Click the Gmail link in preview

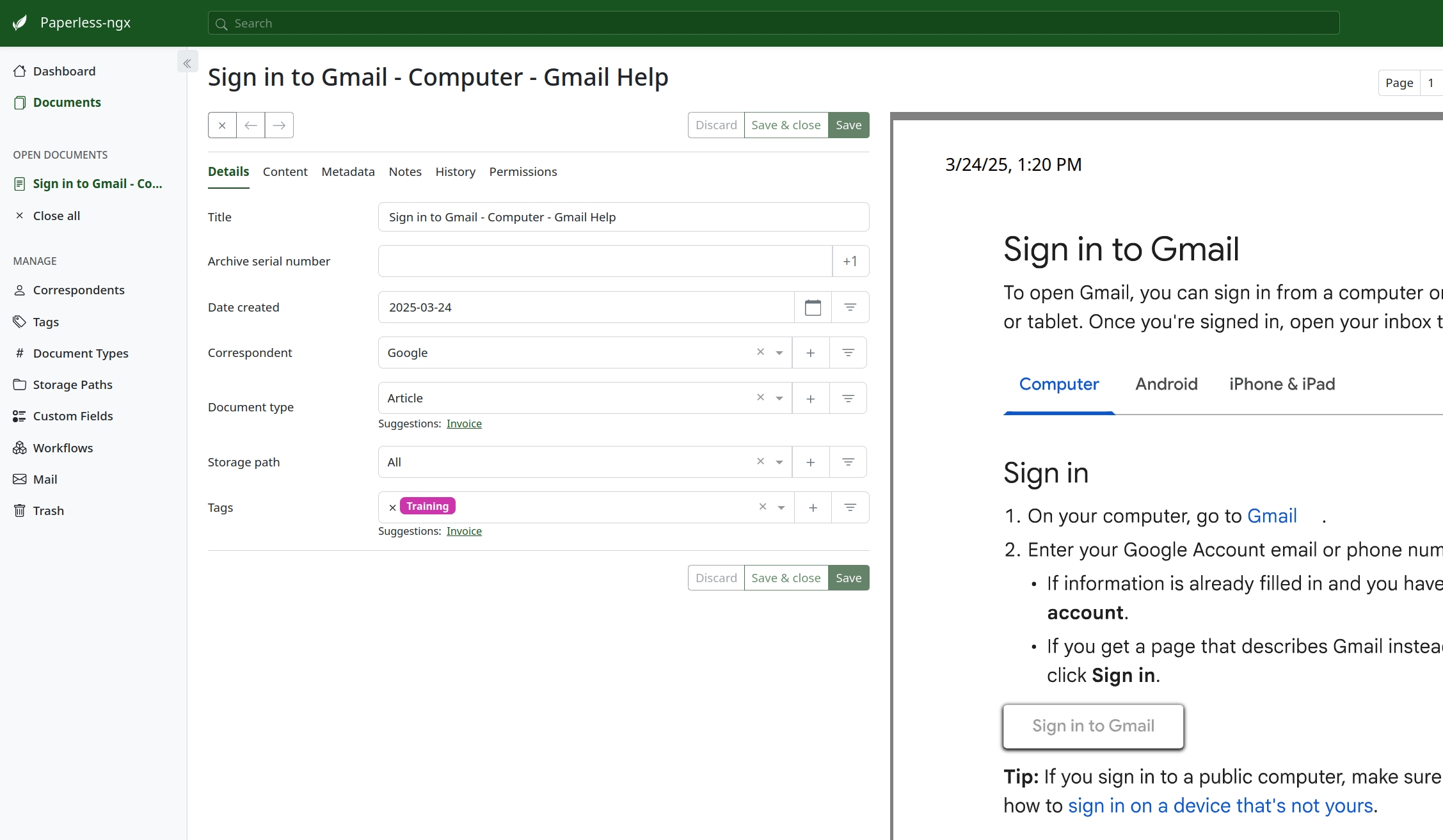click(1272, 516)
